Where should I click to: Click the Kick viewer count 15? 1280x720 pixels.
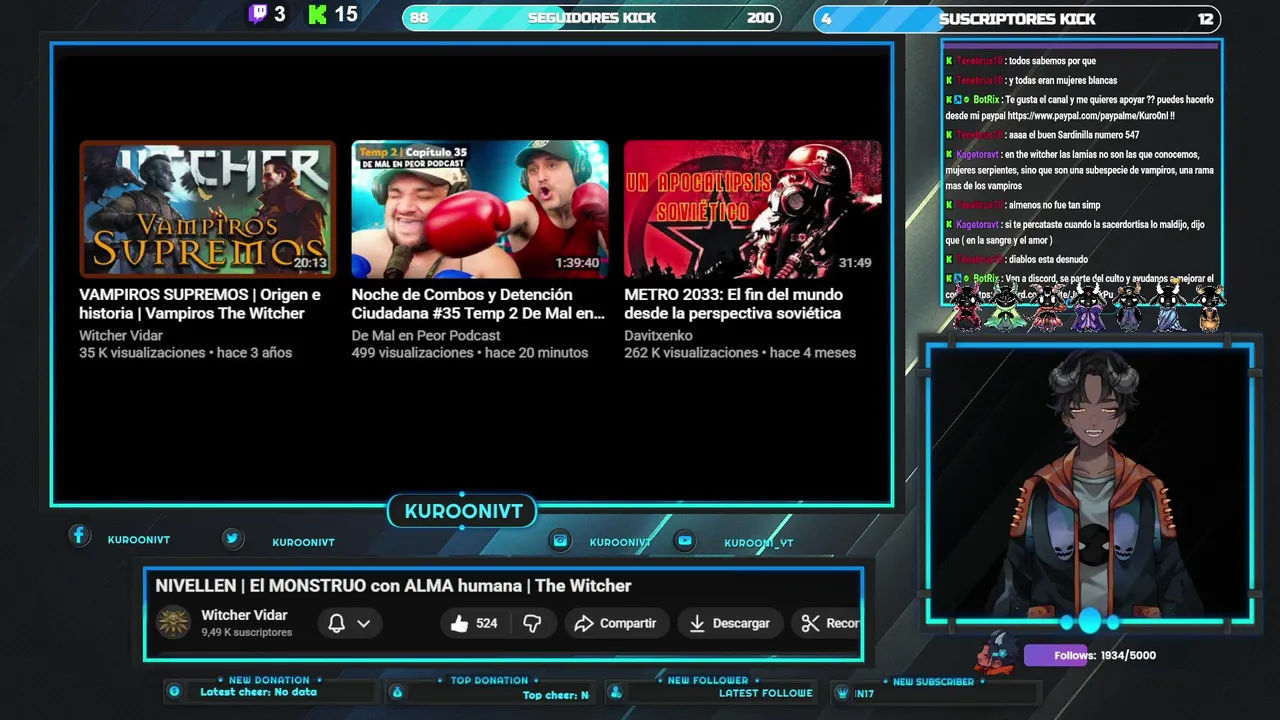[346, 14]
